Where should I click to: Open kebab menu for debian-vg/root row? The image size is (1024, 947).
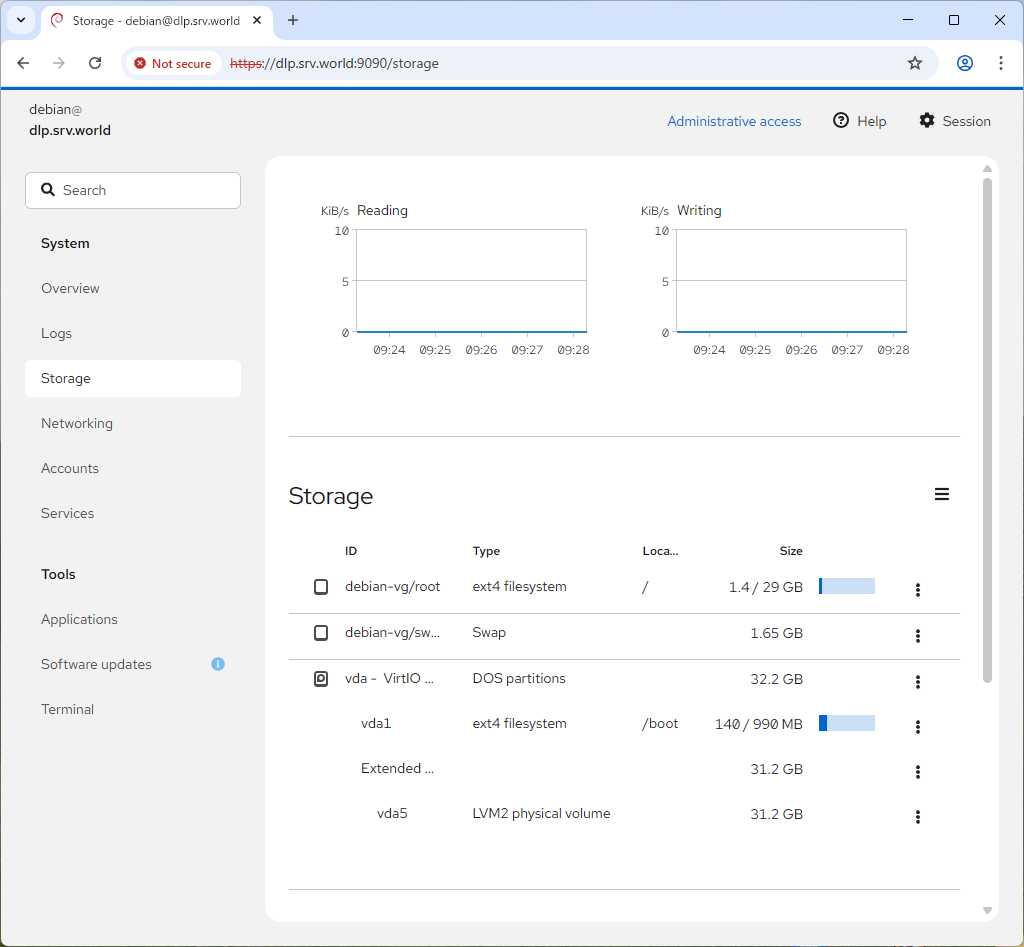point(917,590)
